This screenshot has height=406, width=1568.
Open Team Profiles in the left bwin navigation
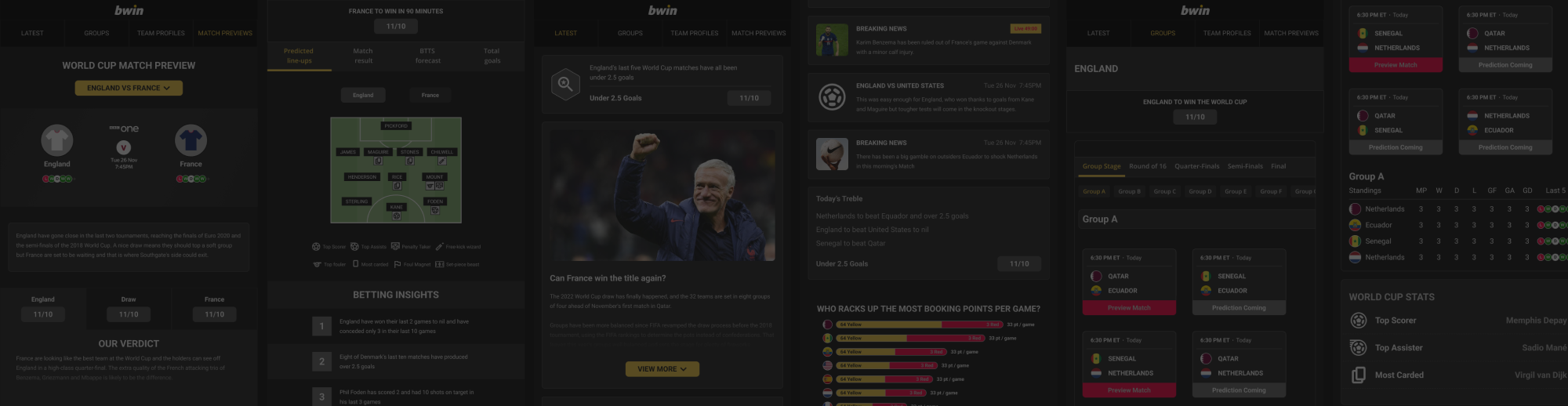click(x=161, y=34)
